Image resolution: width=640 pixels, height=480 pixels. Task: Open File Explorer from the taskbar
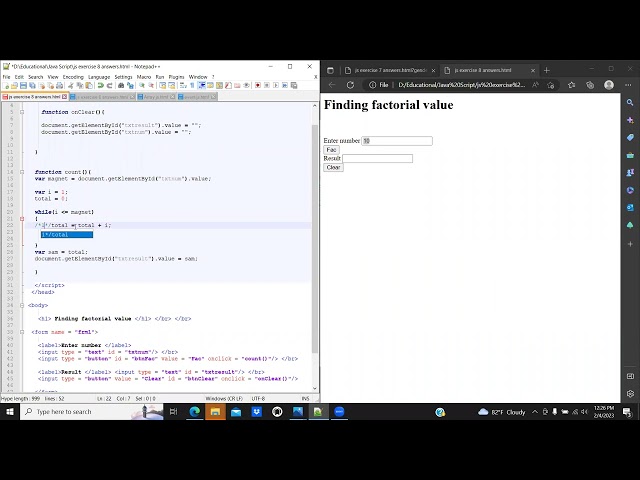point(215,412)
